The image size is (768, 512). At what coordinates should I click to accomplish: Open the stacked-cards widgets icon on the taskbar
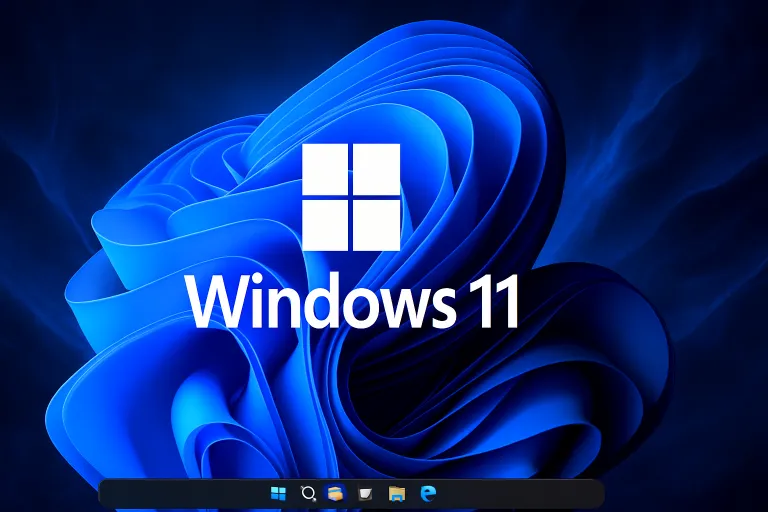tap(336, 493)
